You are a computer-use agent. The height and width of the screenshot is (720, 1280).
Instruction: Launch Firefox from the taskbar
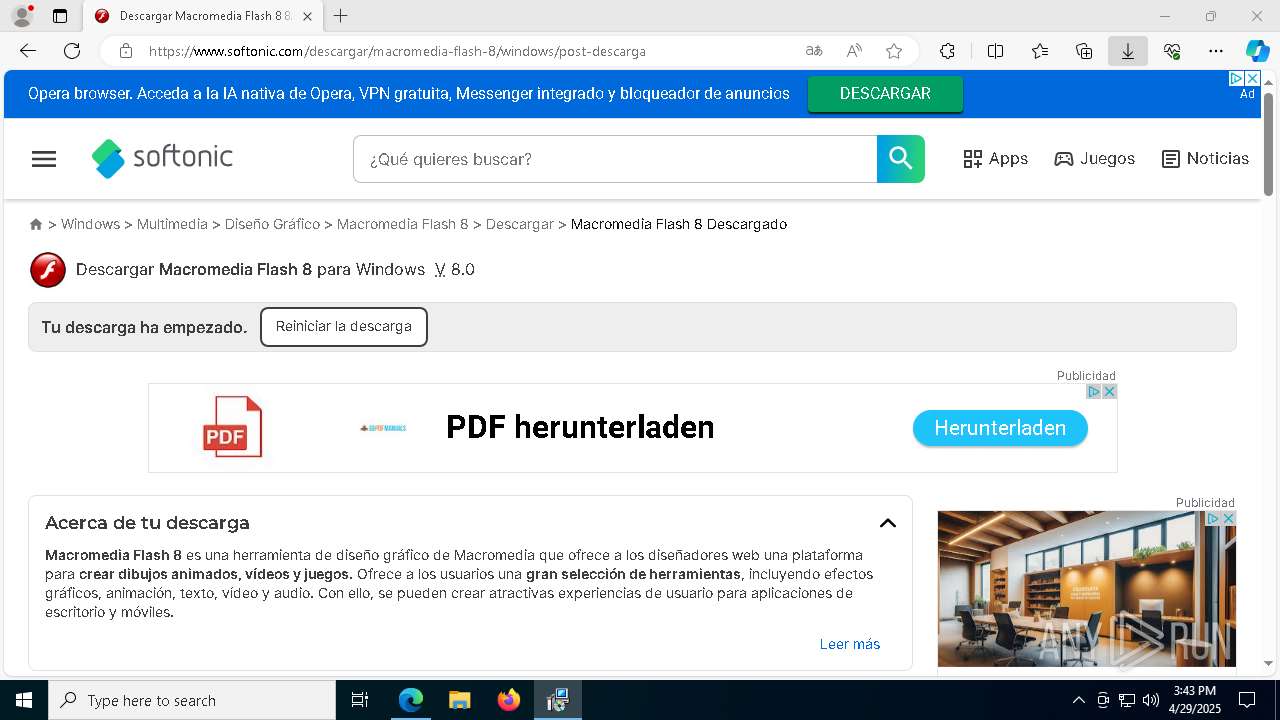pos(509,700)
